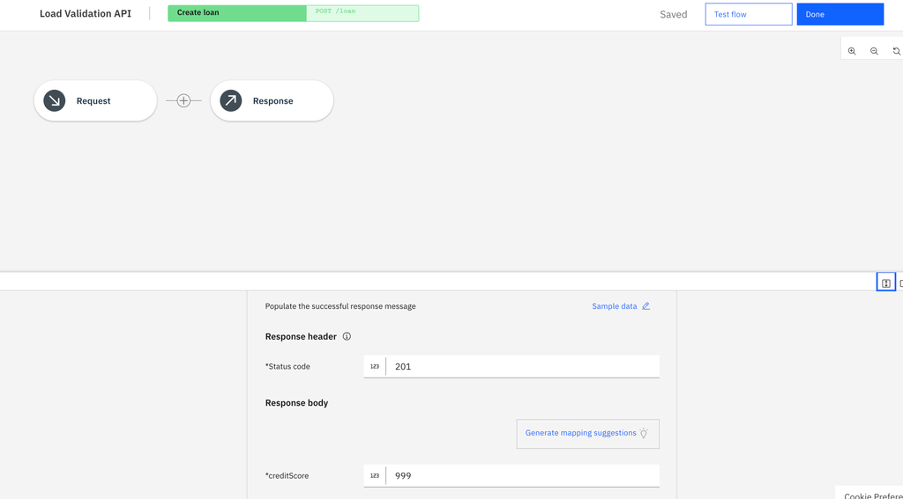
Task: Click the lightbulb icon for mapping suggestions
Action: click(644, 433)
